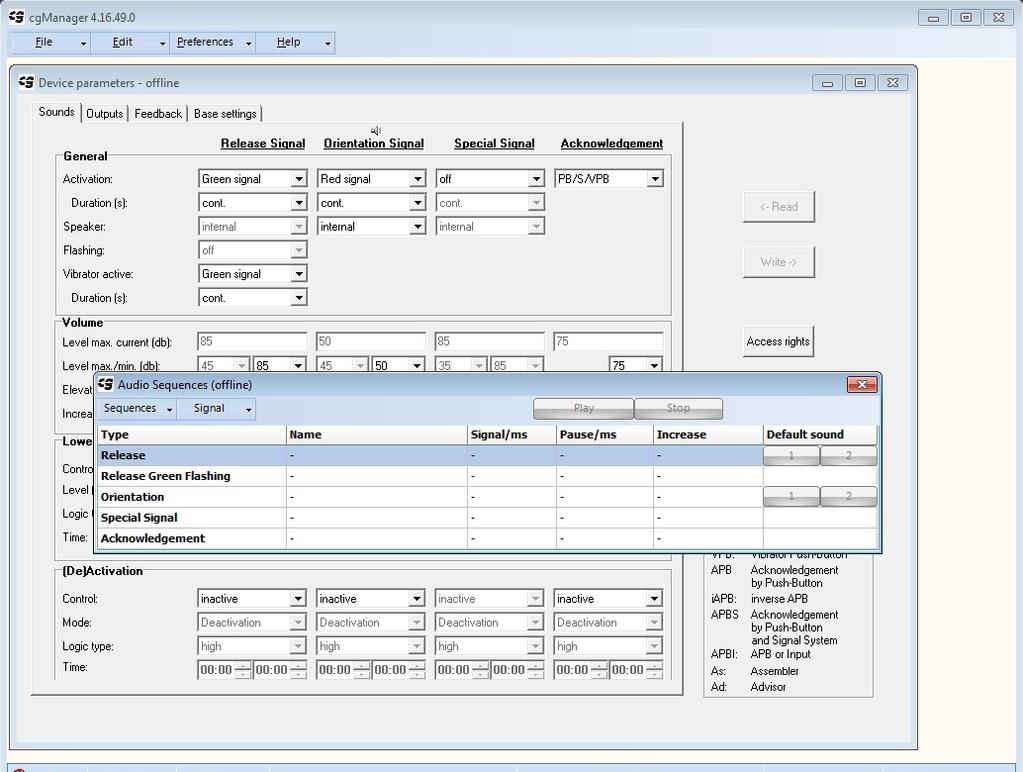This screenshot has width=1023, height=772.
Task: Switch to the Outputs tab
Action: point(104,114)
